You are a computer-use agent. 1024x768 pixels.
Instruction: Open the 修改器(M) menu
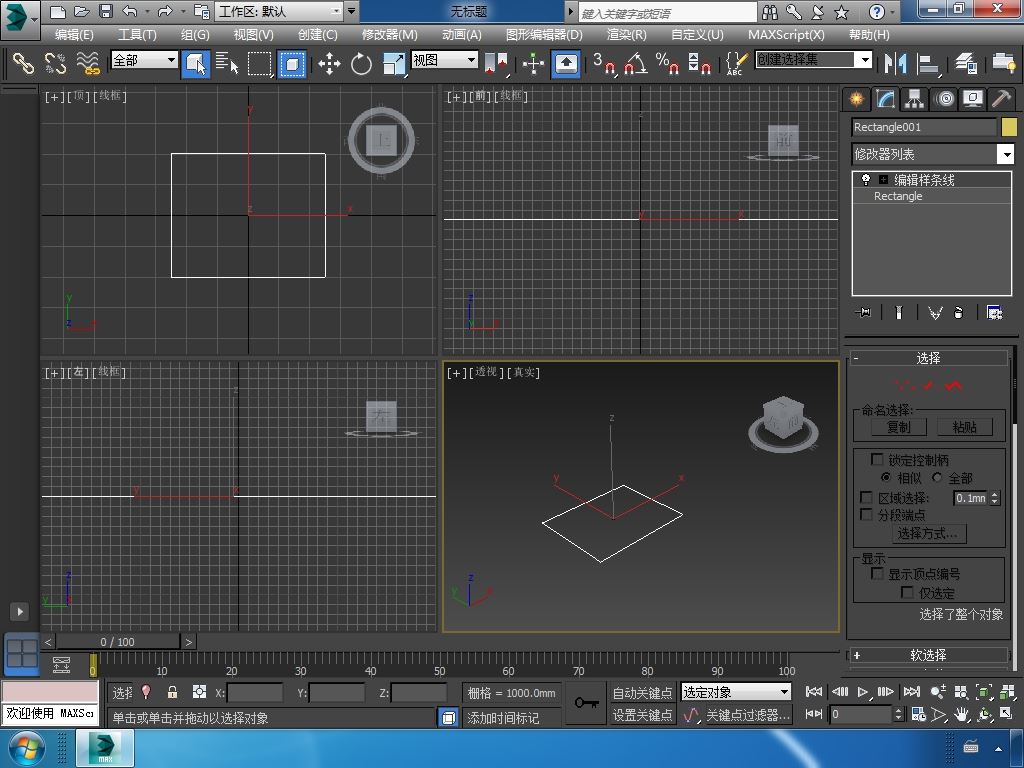pos(389,34)
